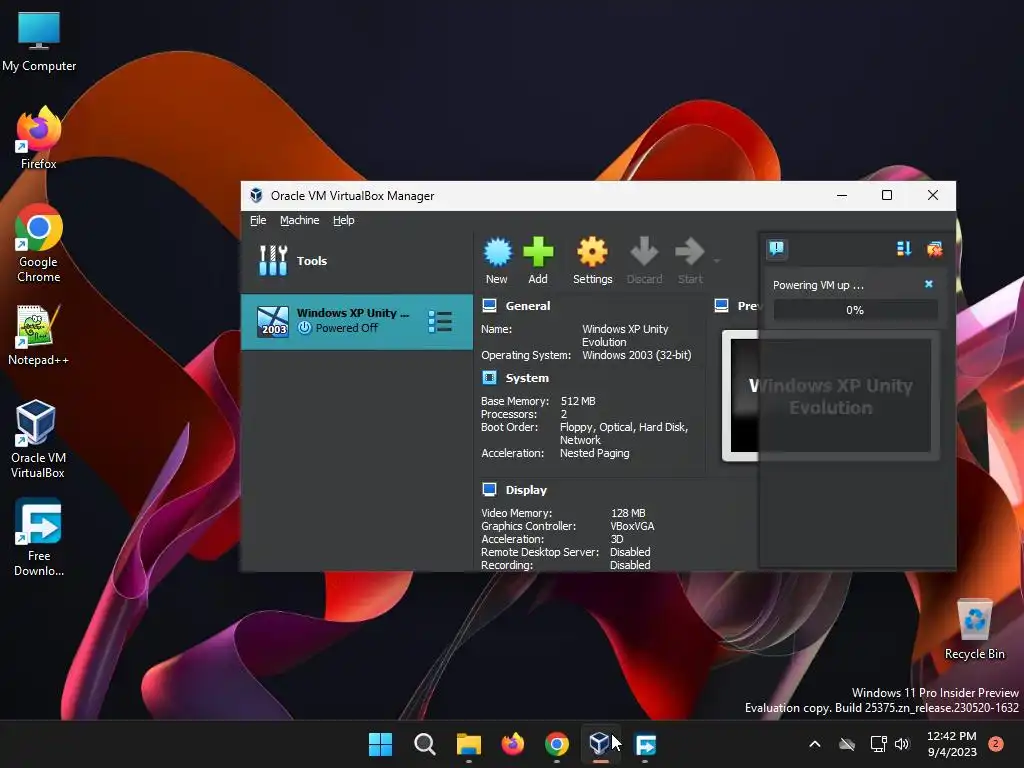Click the New virtual machine toolbar icon
1024x768 pixels.
pyautogui.click(x=497, y=252)
